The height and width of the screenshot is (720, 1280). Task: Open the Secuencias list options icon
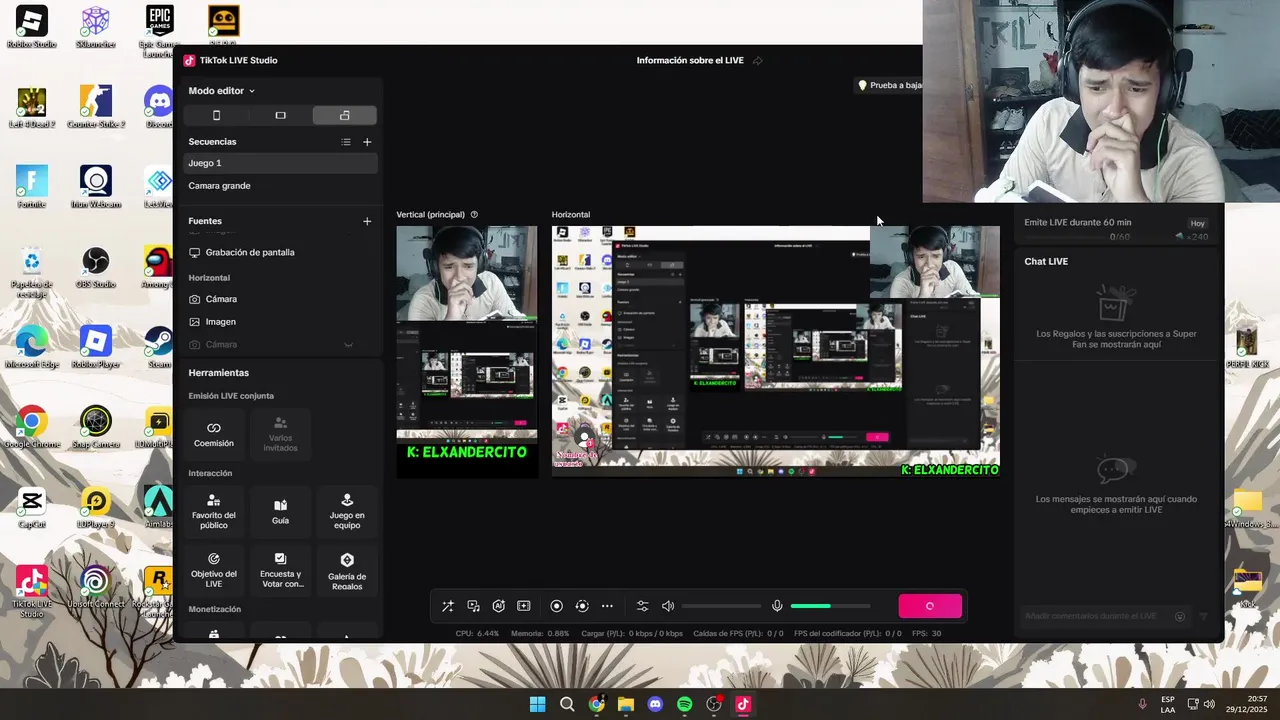[346, 142]
